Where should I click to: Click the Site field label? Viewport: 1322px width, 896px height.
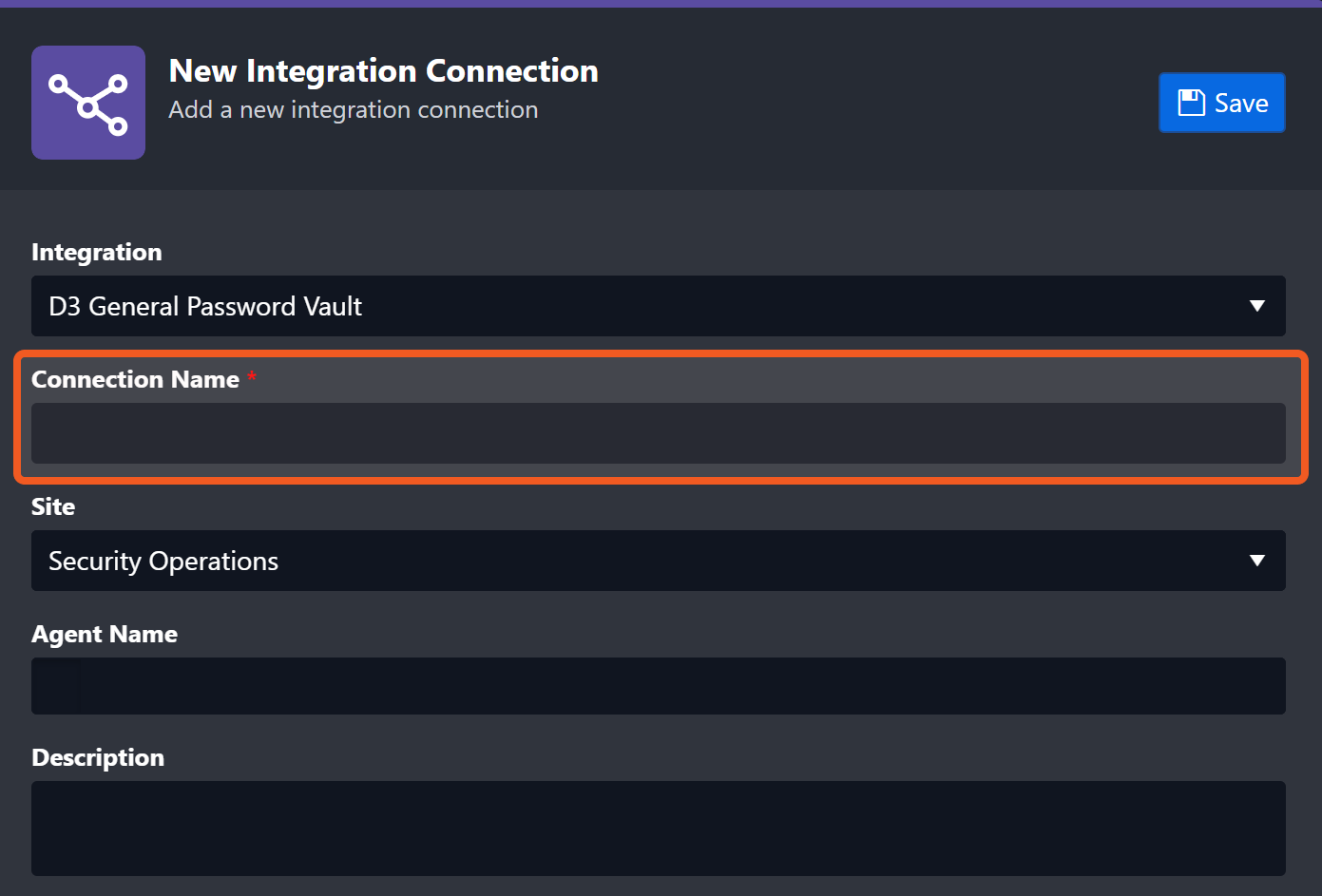(x=53, y=506)
